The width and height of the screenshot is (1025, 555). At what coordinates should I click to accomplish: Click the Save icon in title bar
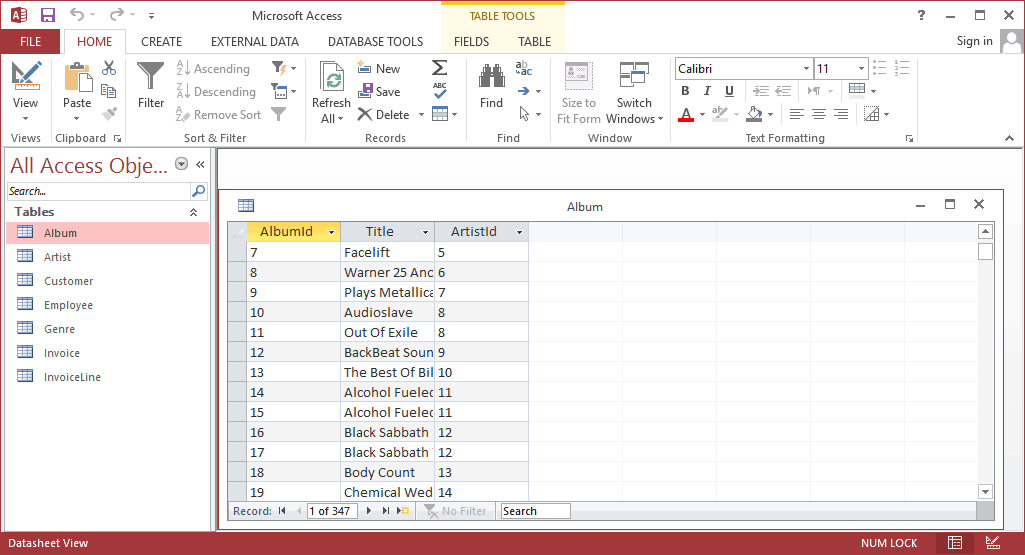coord(48,15)
